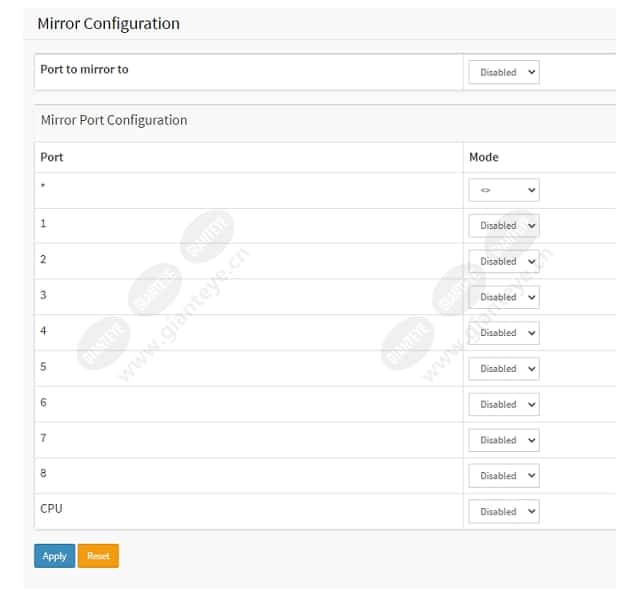Click the Mirror Port Configuration heading
This screenshot has height=592, width=631.
click(114, 120)
